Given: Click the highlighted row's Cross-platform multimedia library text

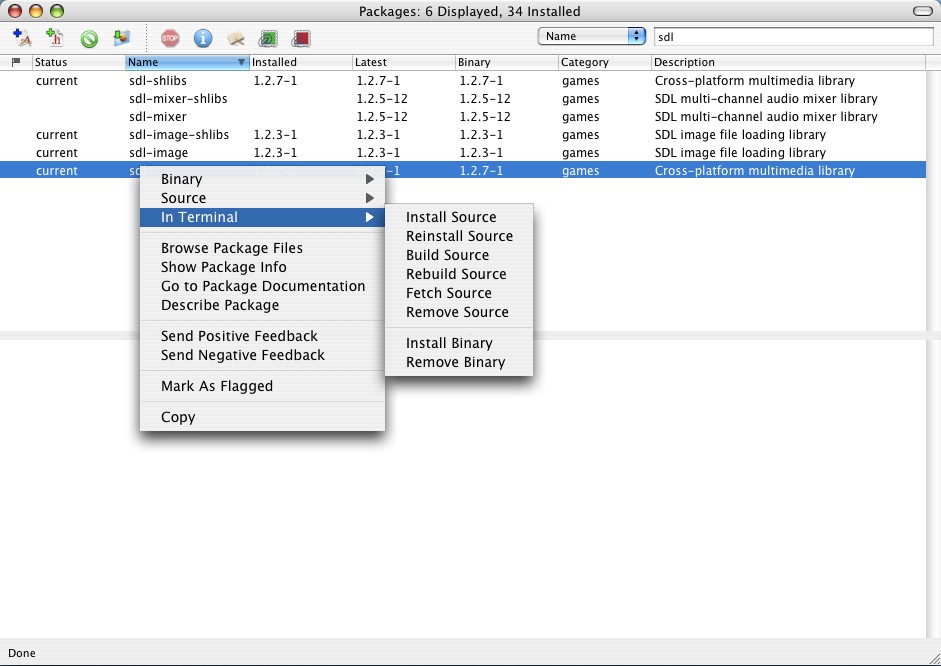Looking at the screenshot, I should coord(754,170).
